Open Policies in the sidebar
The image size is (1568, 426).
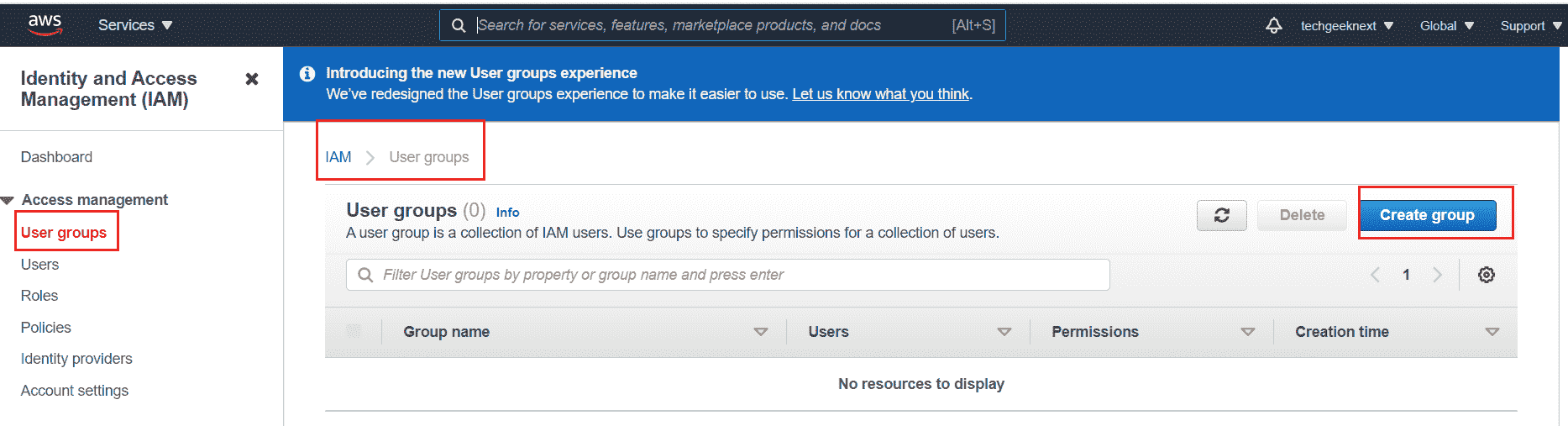pos(45,328)
